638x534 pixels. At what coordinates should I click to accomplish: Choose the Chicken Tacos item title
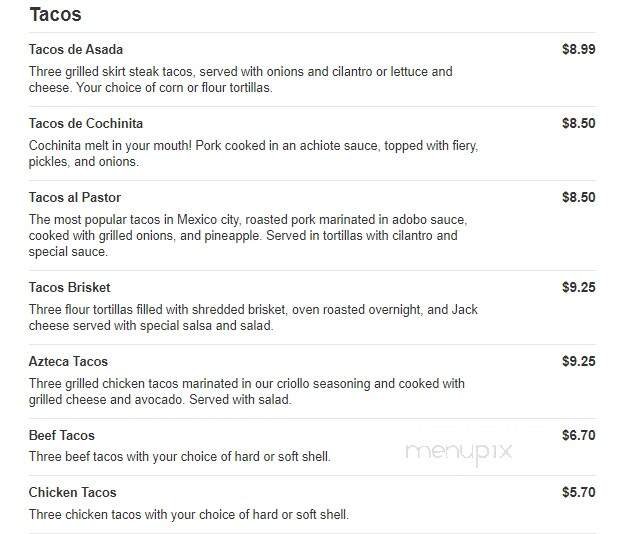pos(73,492)
